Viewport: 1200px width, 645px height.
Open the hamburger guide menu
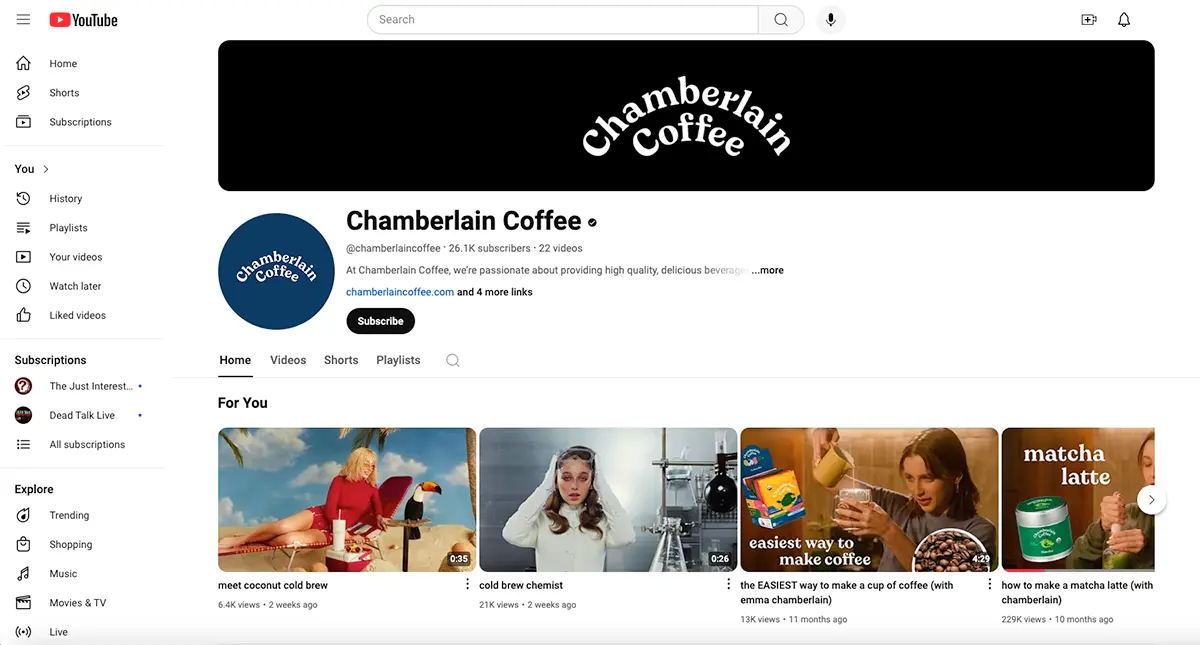24,19
